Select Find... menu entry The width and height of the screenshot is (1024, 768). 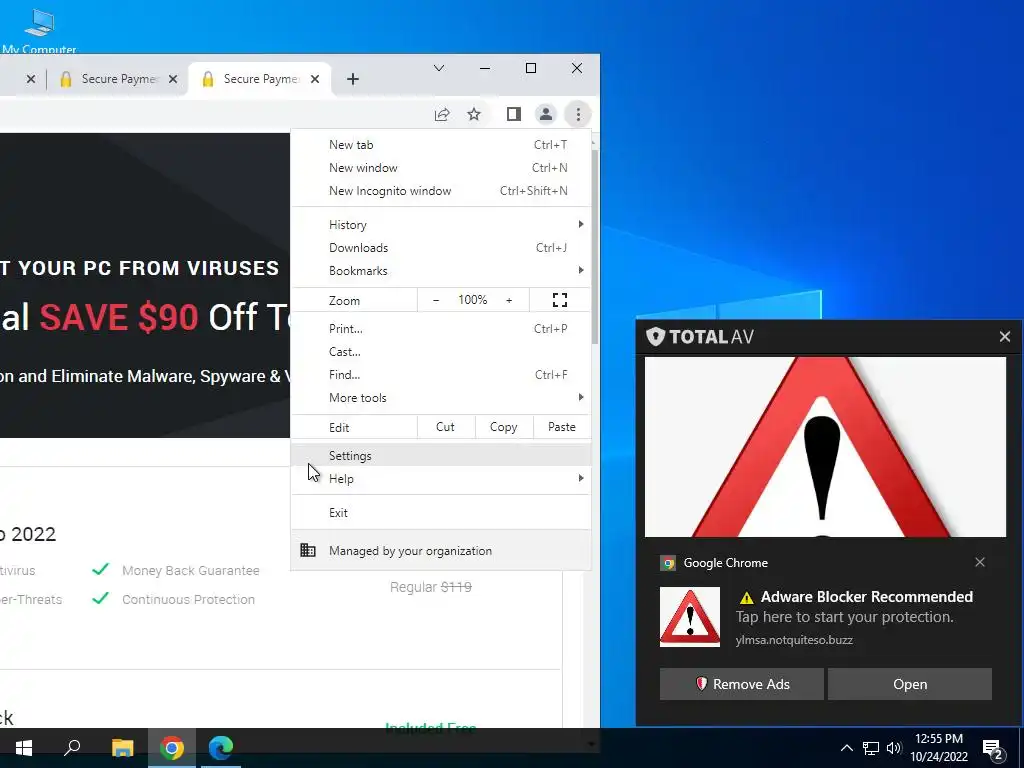tap(441, 374)
